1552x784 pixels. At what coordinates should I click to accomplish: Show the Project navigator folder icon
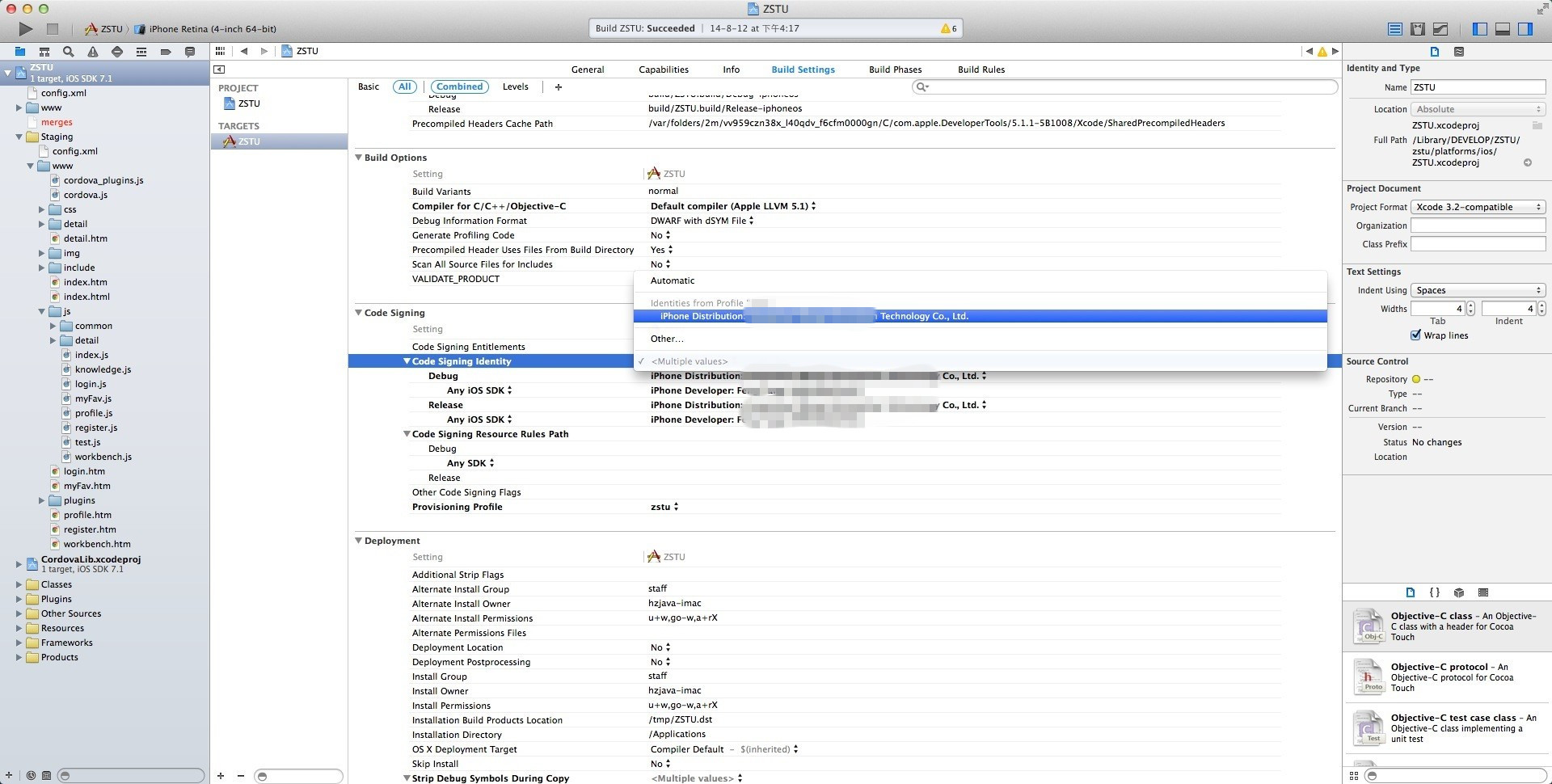pyautogui.click(x=20, y=52)
